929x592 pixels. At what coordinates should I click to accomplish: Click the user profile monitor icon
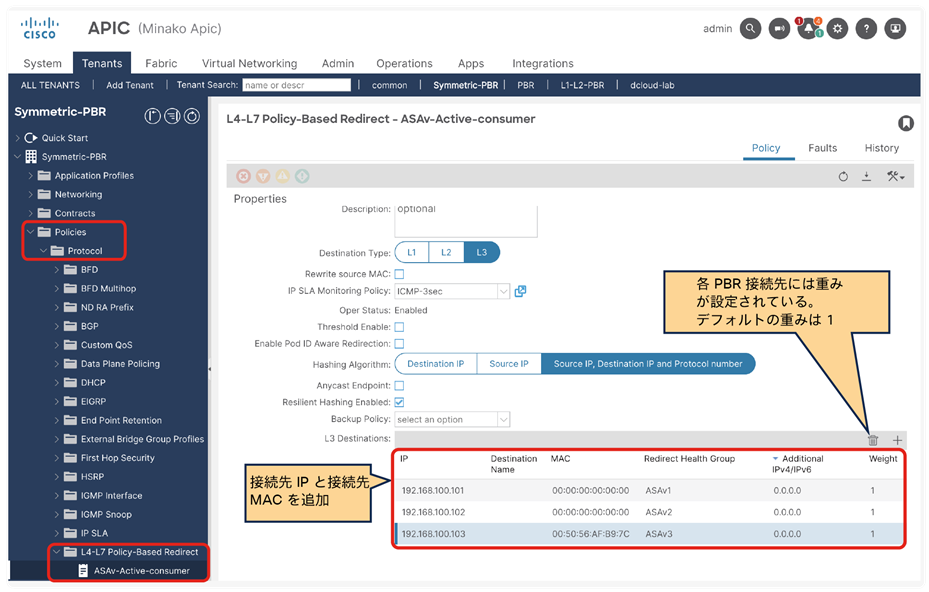[x=895, y=28]
